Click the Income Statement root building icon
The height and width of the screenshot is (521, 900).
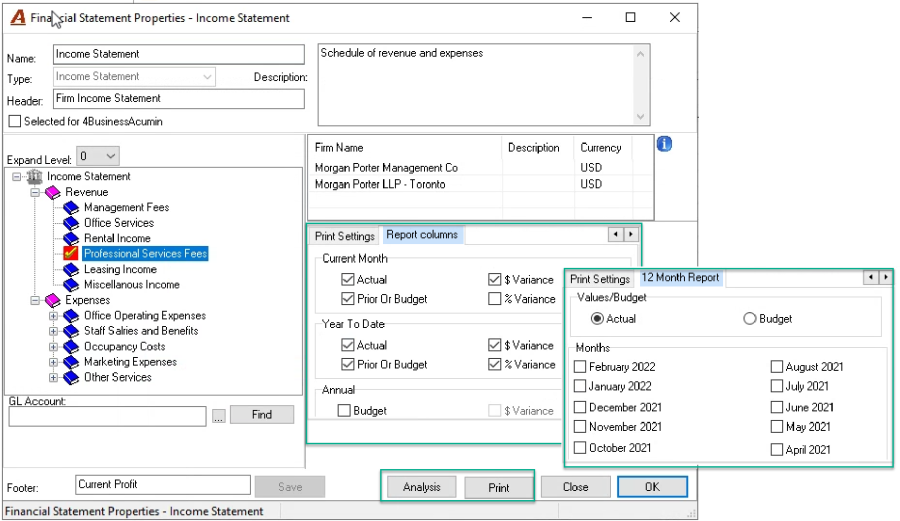click(34, 177)
